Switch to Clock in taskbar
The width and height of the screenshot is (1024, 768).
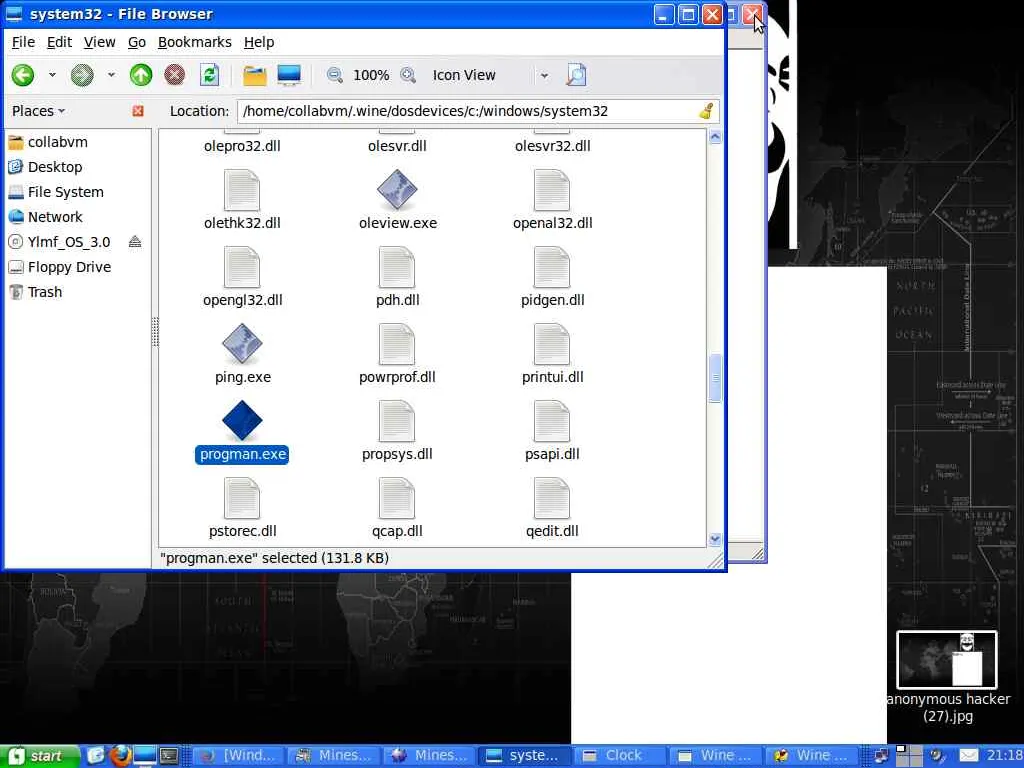(x=621, y=756)
